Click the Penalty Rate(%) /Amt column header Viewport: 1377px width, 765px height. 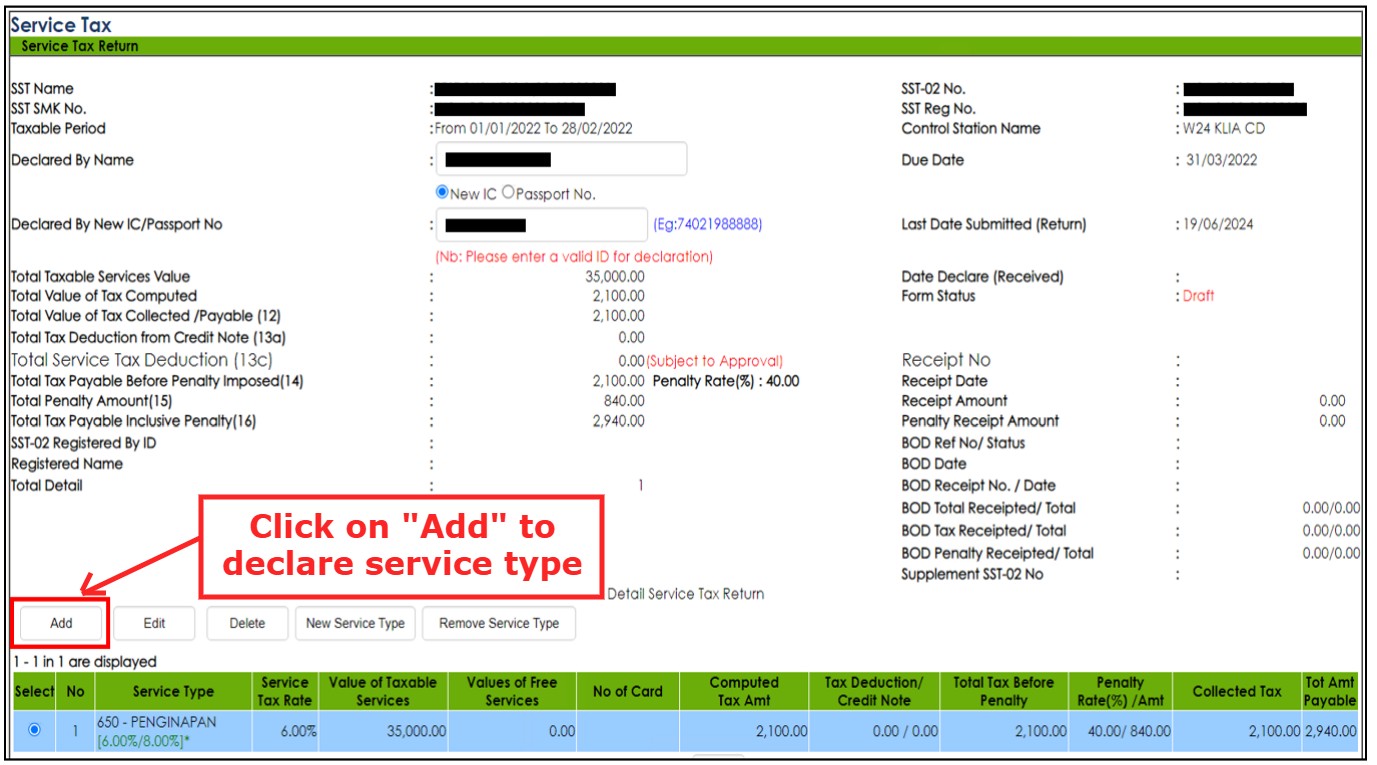coord(1119,691)
